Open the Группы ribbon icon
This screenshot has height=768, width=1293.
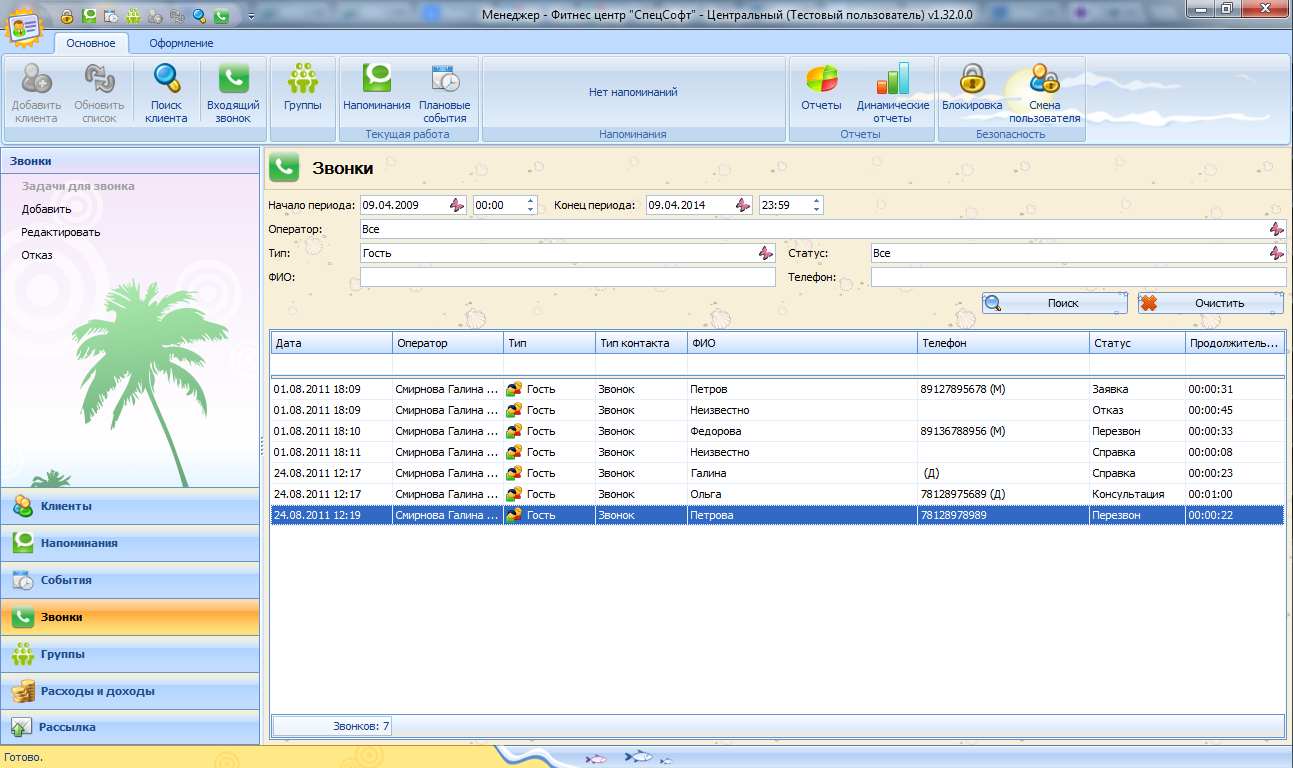pyautogui.click(x=302, y=80)
